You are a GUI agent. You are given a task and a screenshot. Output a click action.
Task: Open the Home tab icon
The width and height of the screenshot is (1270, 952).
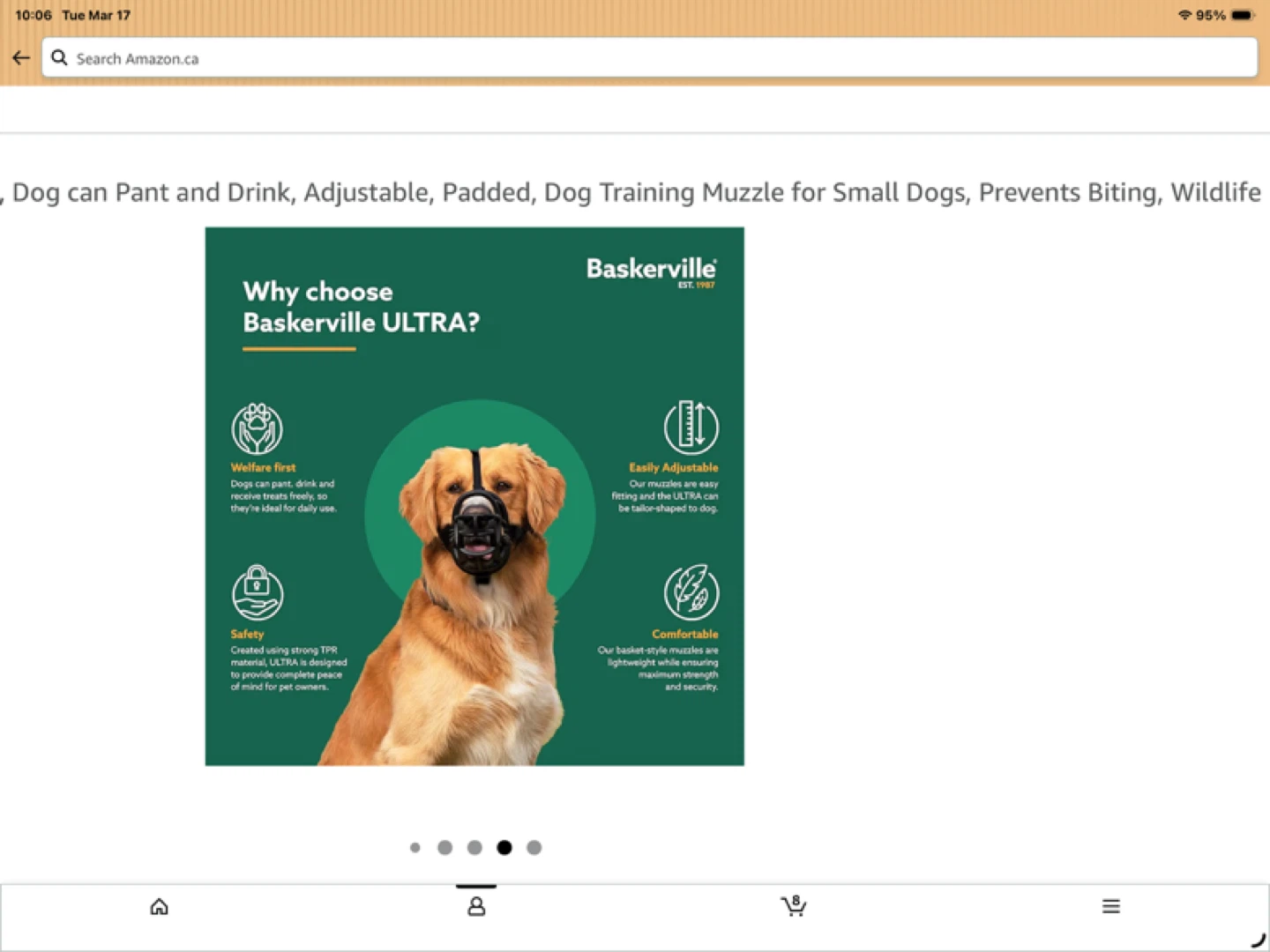159,906
